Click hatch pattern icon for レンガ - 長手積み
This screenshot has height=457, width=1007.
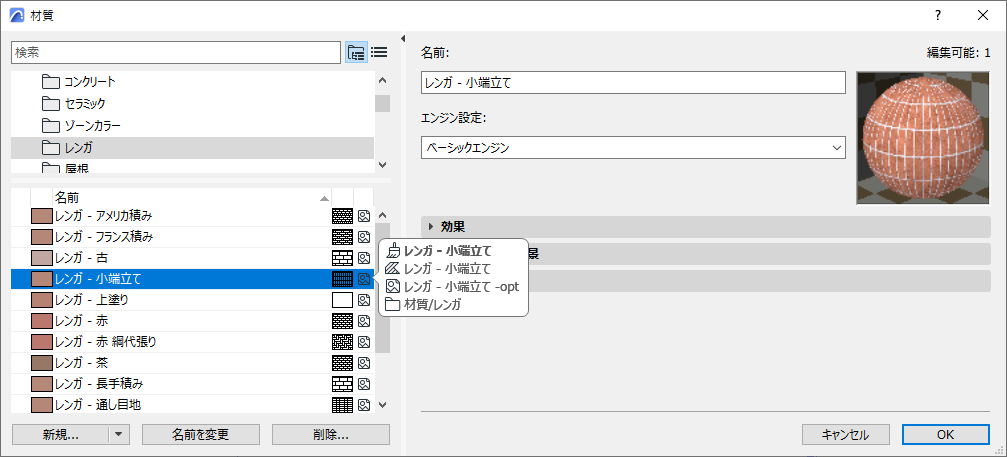point(342,384)
